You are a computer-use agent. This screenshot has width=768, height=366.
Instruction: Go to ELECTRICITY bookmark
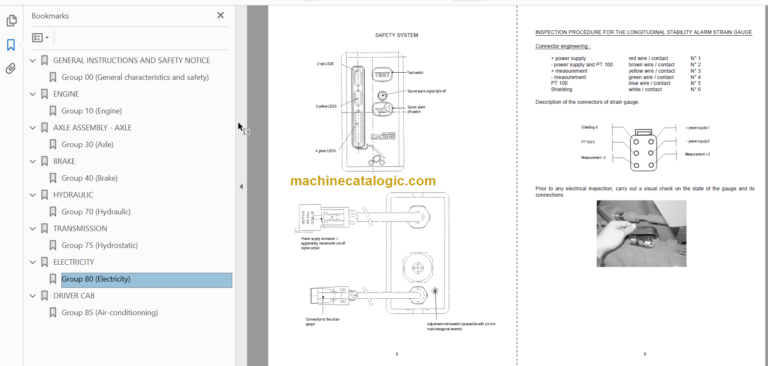pyautogui.click(x=73, y=262)
